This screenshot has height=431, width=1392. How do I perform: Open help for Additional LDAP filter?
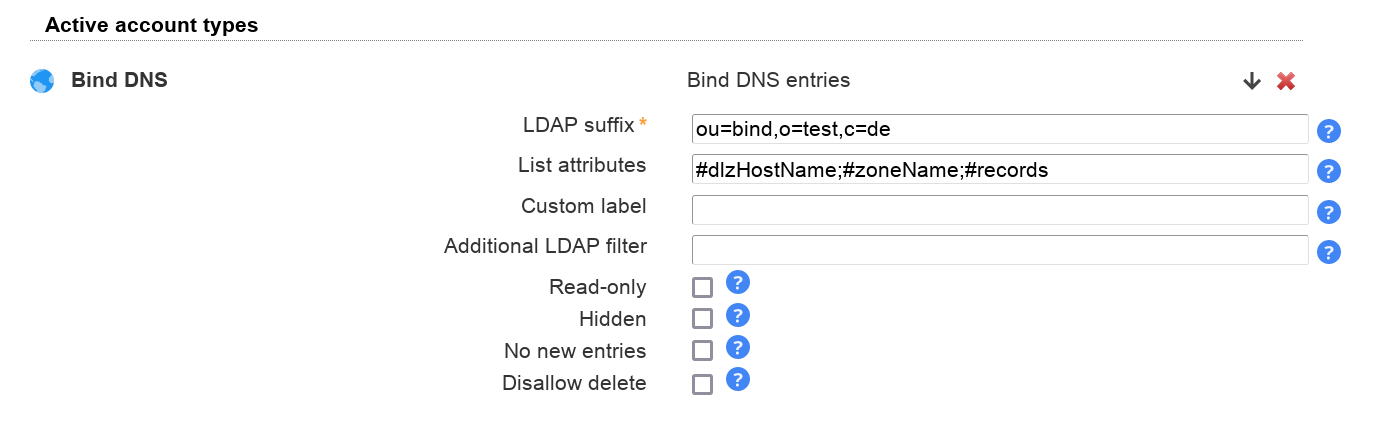click(1329, 252)
